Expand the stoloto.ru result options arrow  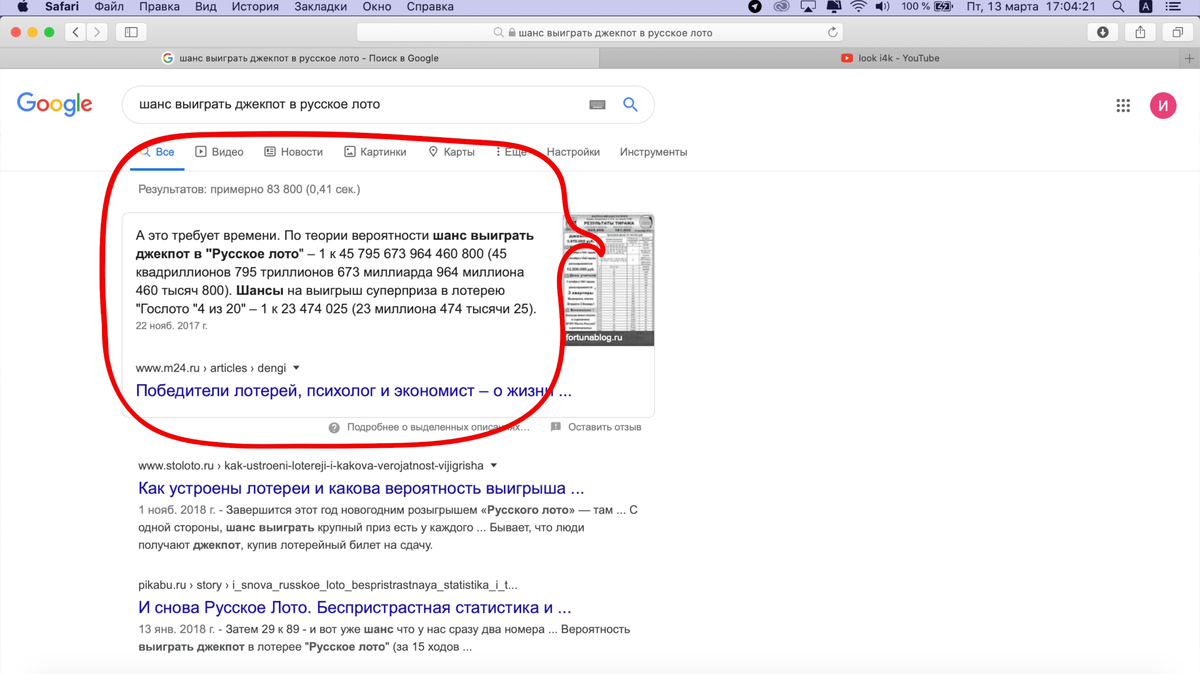494,466
